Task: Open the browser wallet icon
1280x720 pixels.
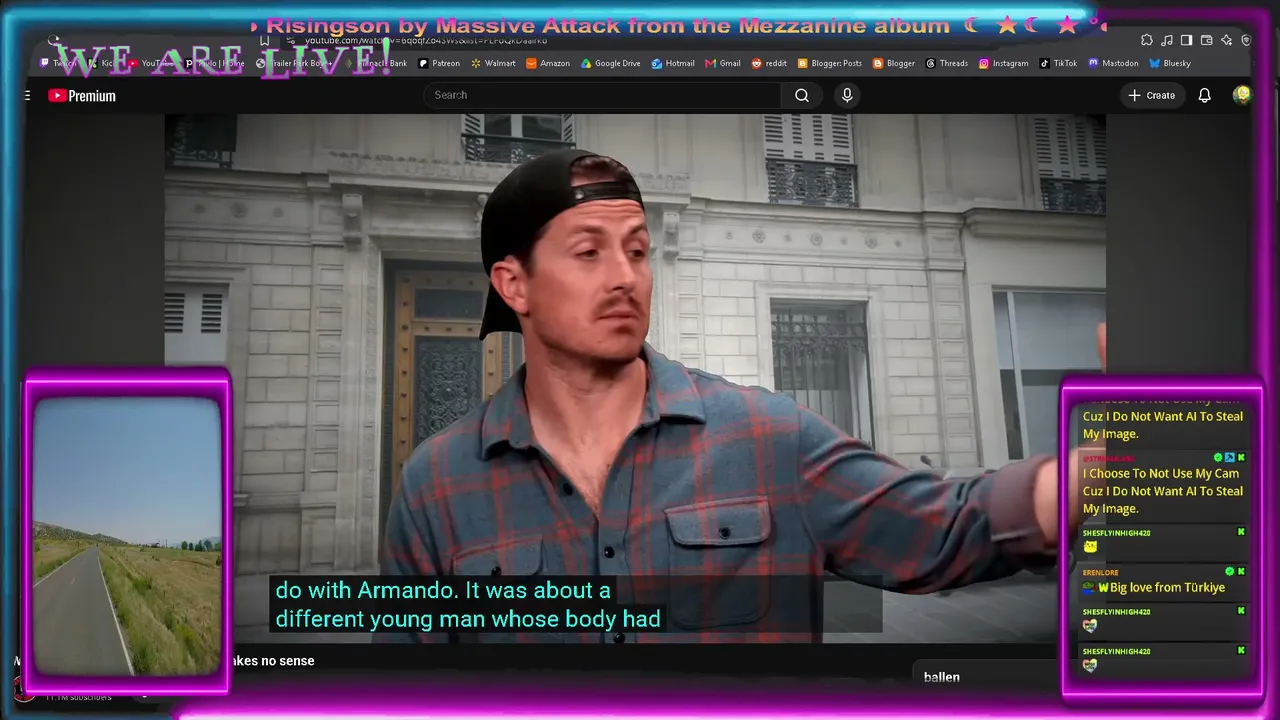Action: (x=1207, y=40)
